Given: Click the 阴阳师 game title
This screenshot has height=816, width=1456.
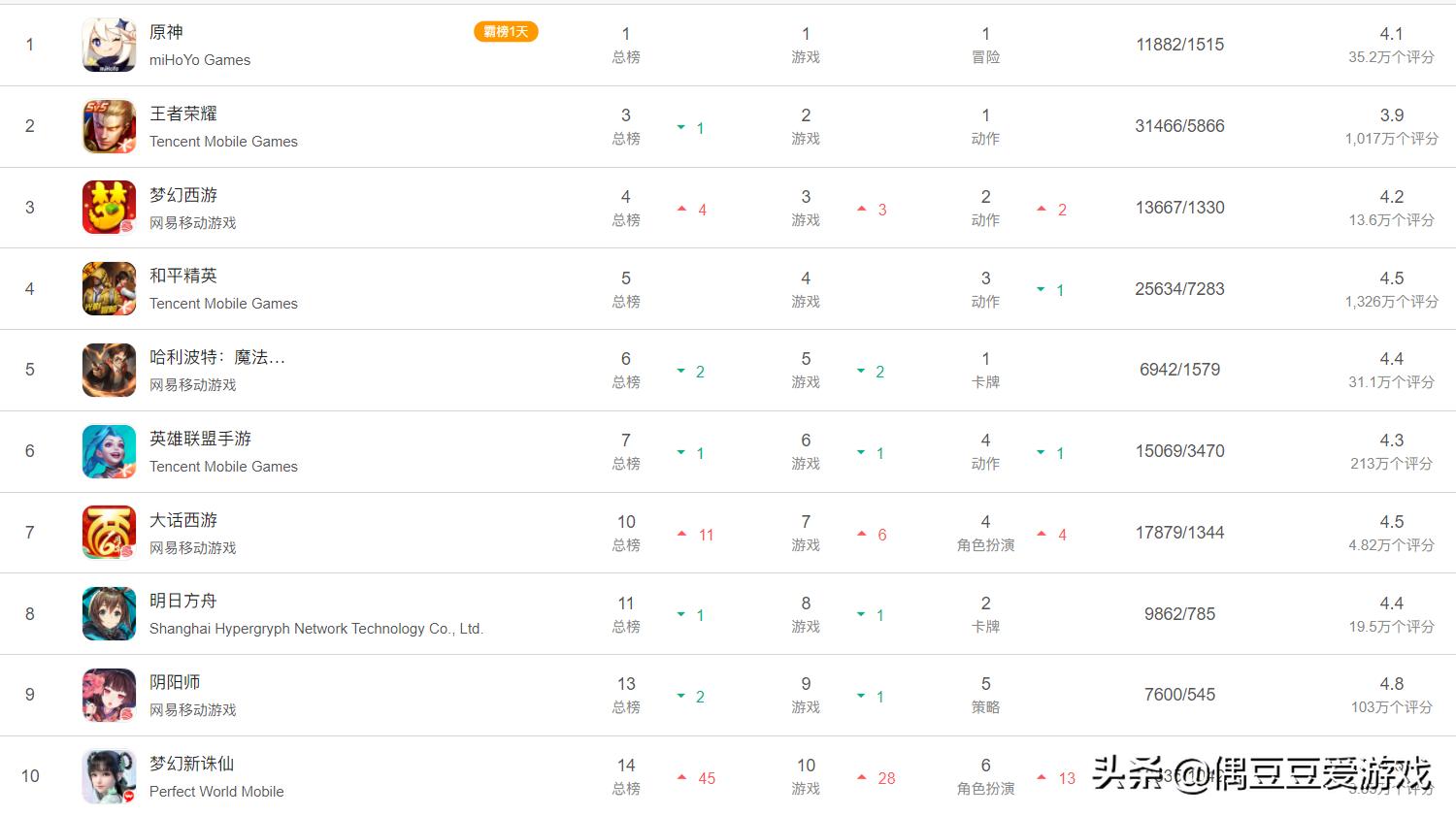Looking at the screenshot, I should (175, 682).
